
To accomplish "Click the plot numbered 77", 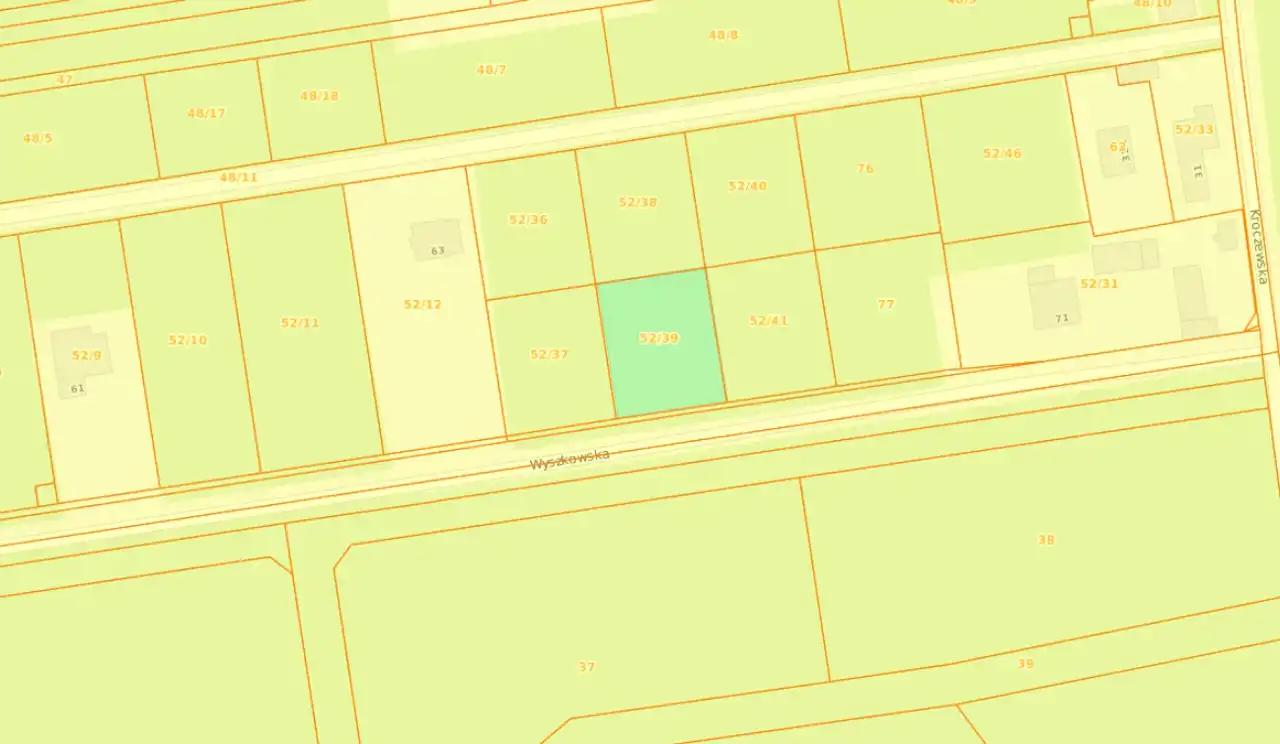I will pos(885,305).
